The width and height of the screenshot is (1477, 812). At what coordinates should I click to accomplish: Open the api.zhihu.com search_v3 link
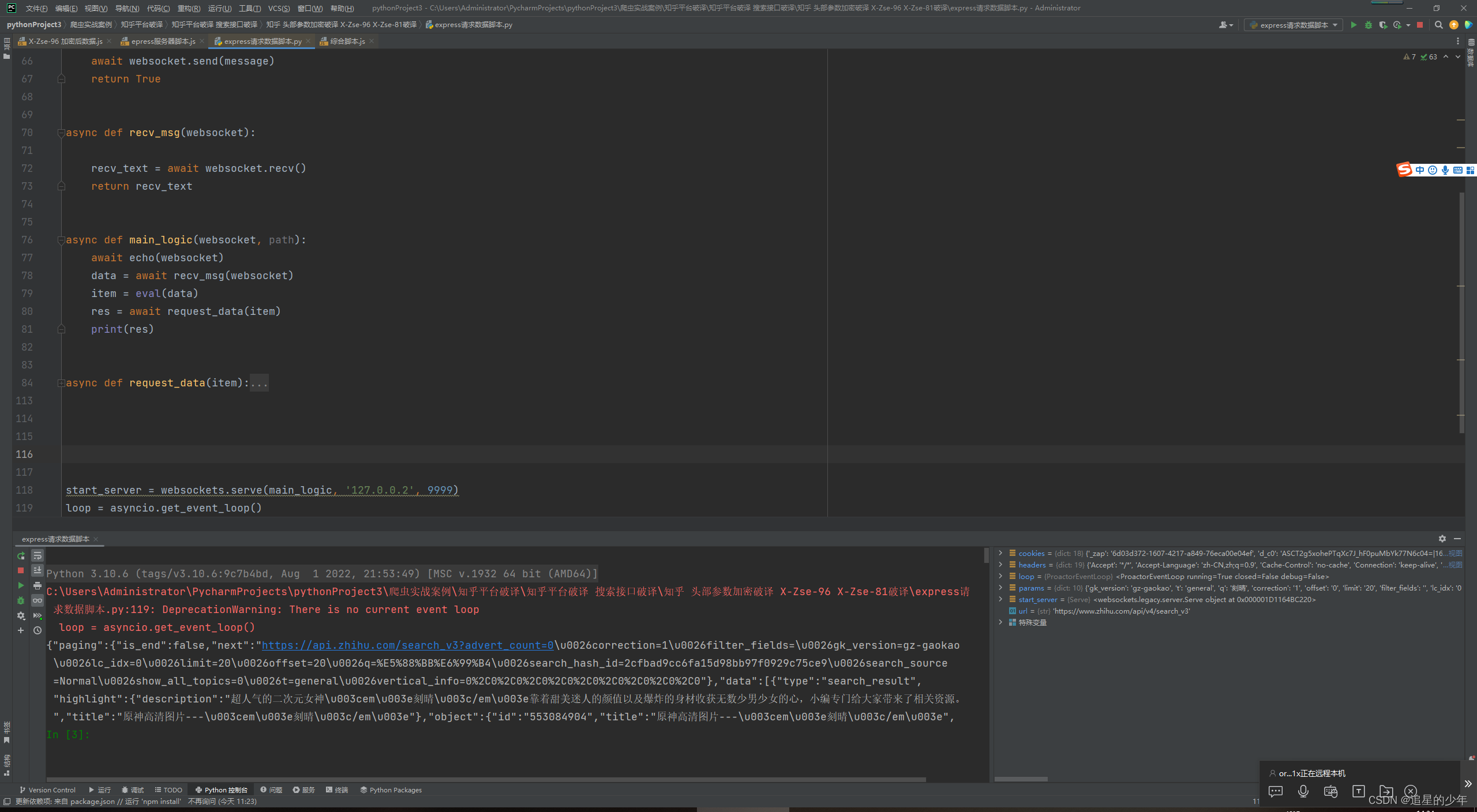pos(407,645)
